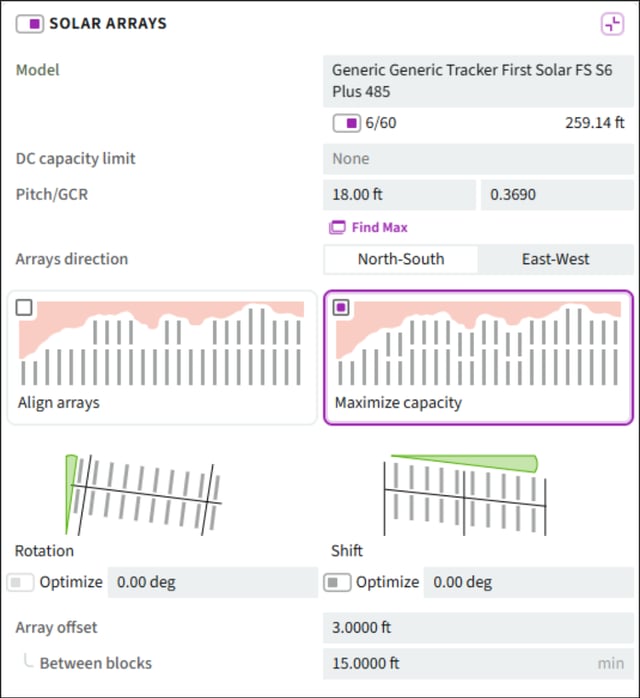Click the Rotation diagram illustration
This screenshot has height=698, width=640.
tap(143, 495)
